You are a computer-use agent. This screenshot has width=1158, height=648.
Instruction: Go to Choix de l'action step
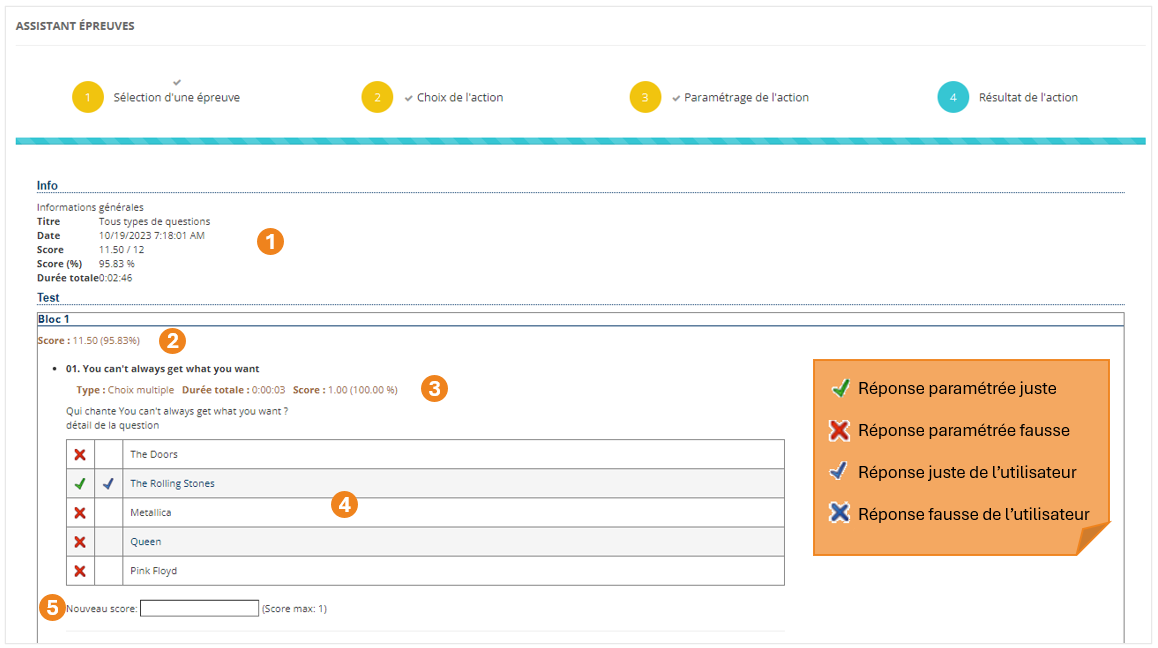tap(460, 98)
